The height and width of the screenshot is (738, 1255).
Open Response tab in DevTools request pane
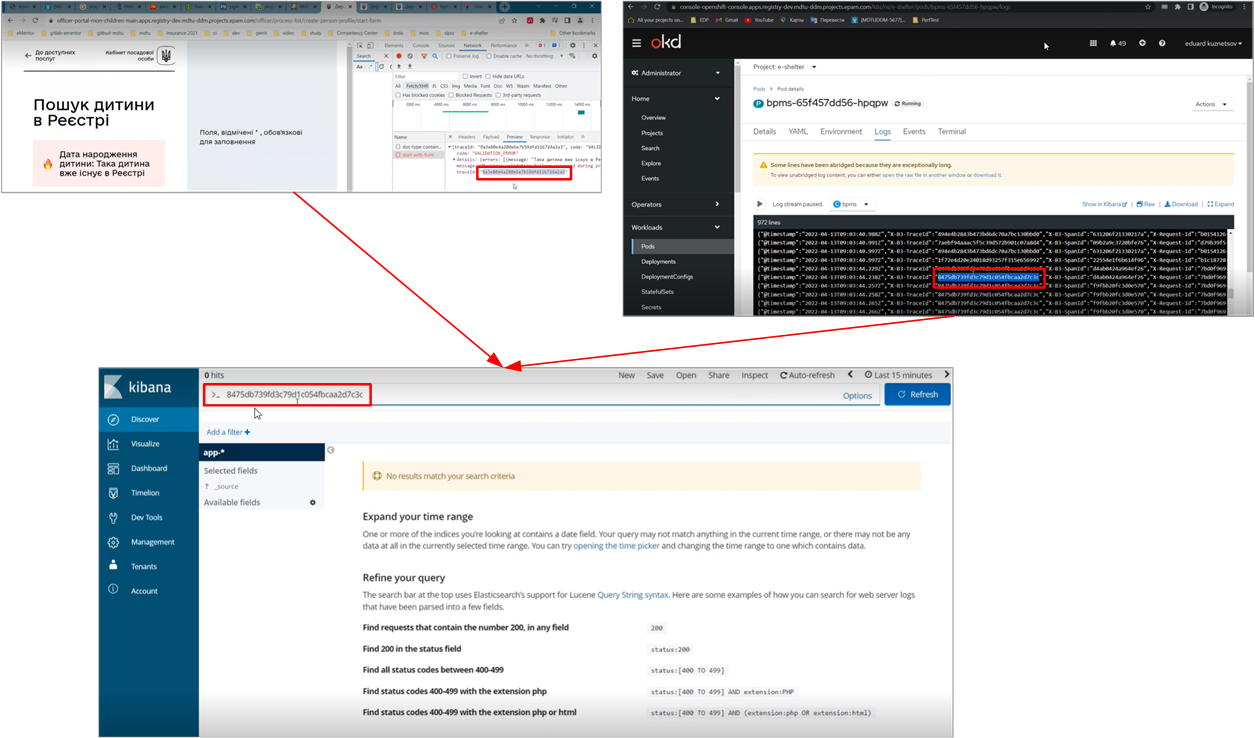click(x=540, y=137)
